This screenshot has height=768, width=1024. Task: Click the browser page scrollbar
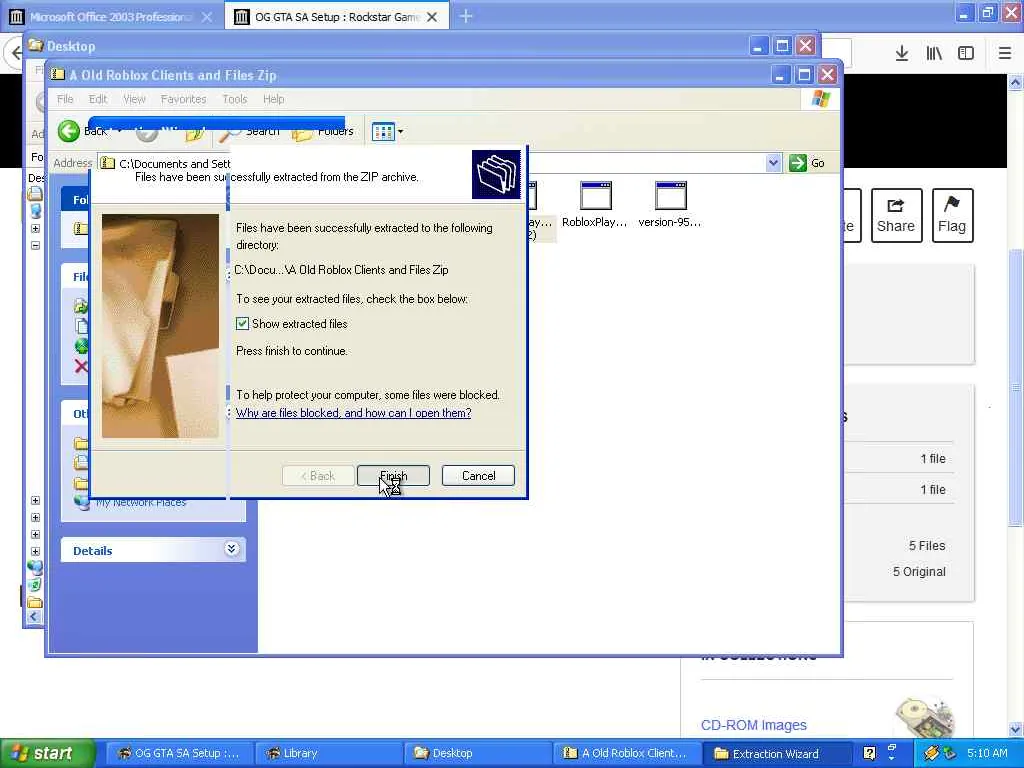[1016, 387]
